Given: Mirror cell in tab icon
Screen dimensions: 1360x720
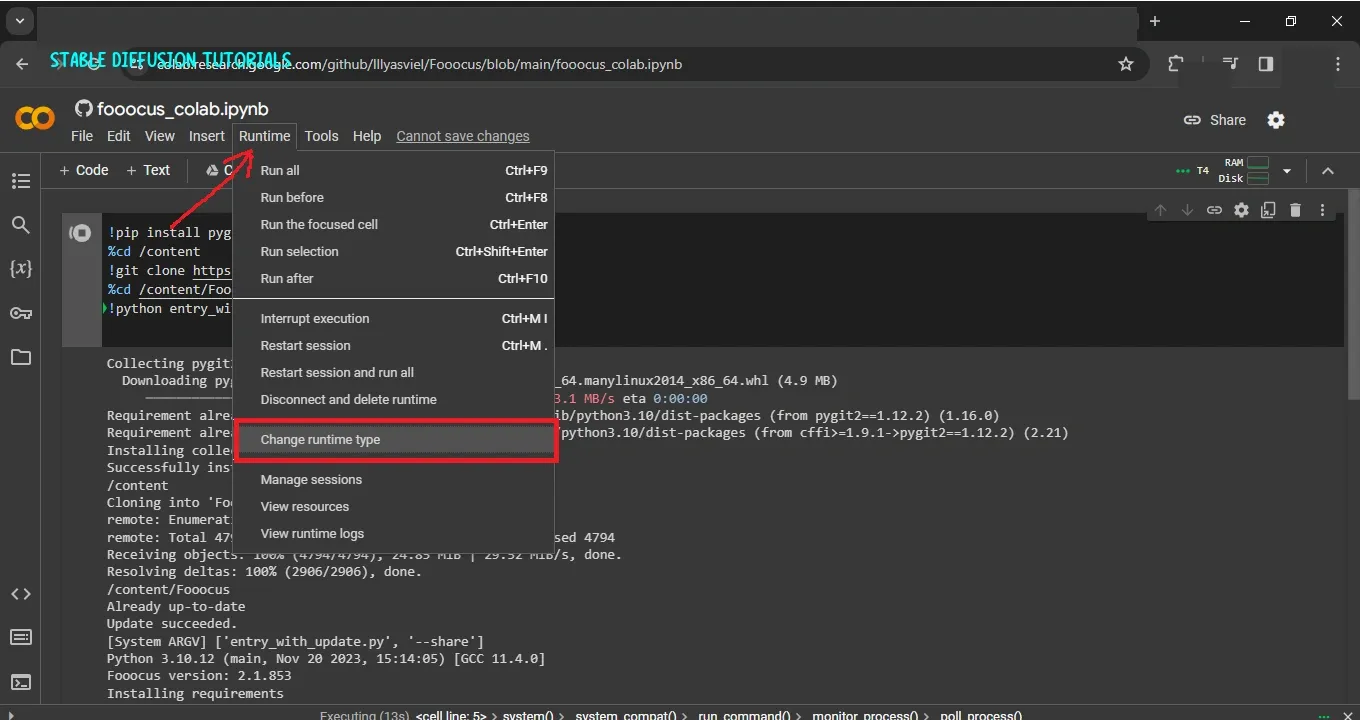Looking at the screenshot, I should (1268, 210).
